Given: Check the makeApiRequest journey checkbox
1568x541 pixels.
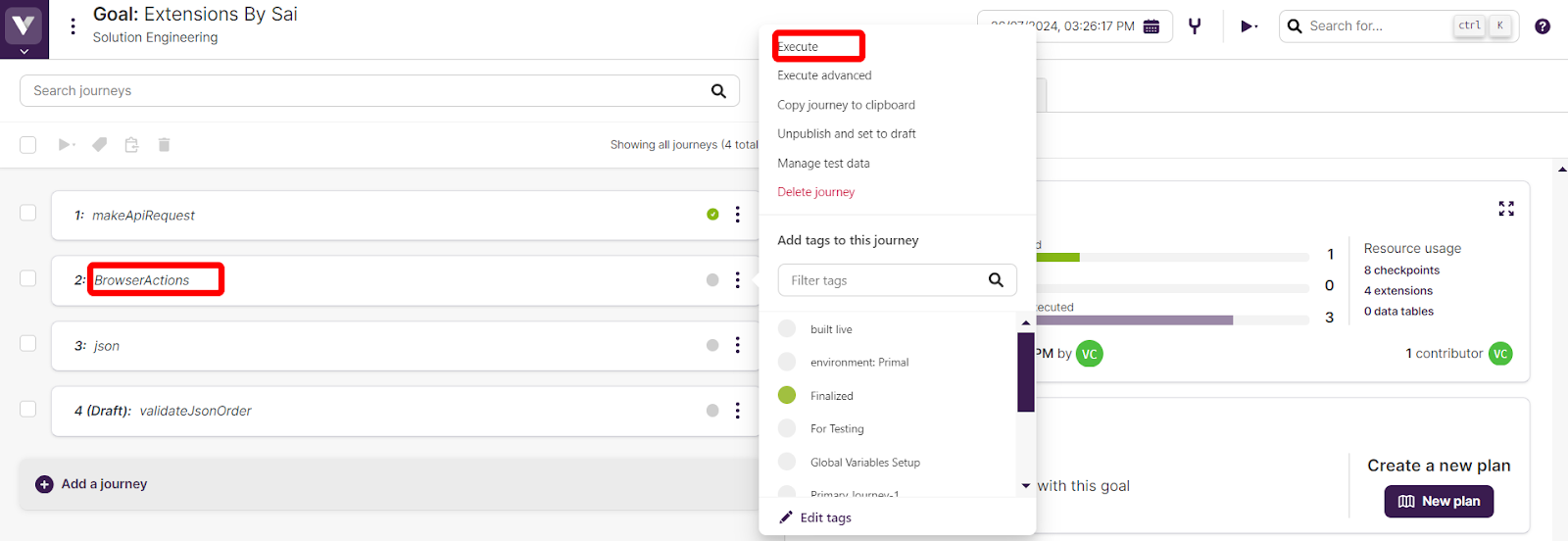Looking at the screenshot, I should pyautogui.click(x=28, y=213).
